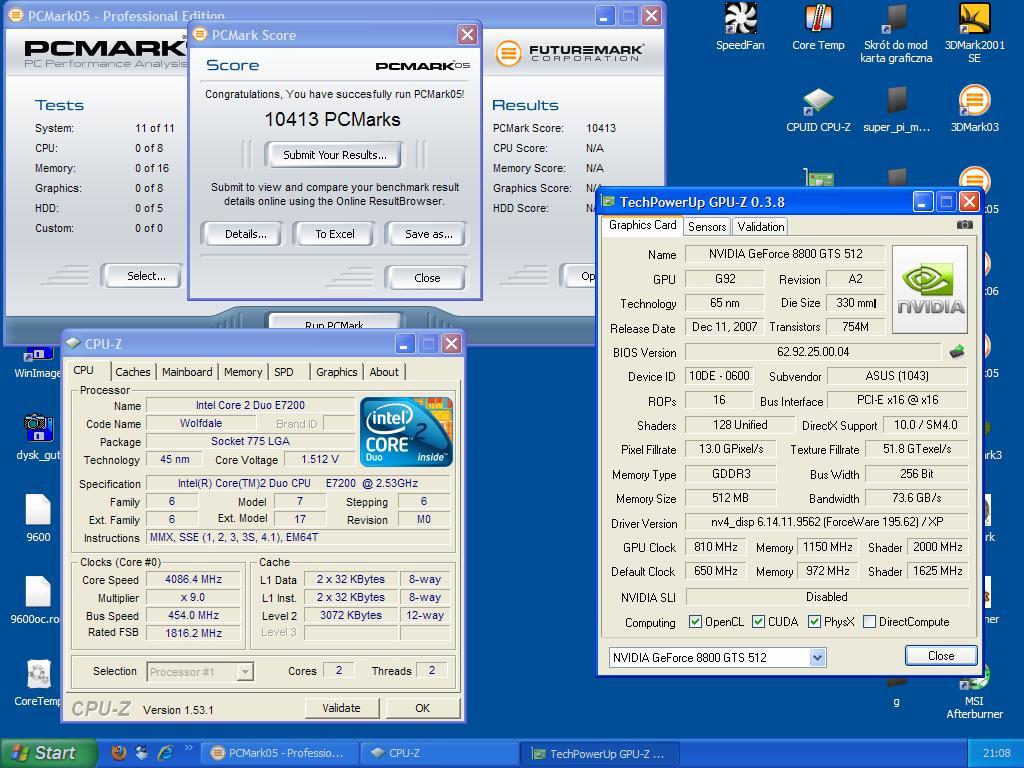Click the PCMark Score value 10413 in Results

[x=601, y=128]
